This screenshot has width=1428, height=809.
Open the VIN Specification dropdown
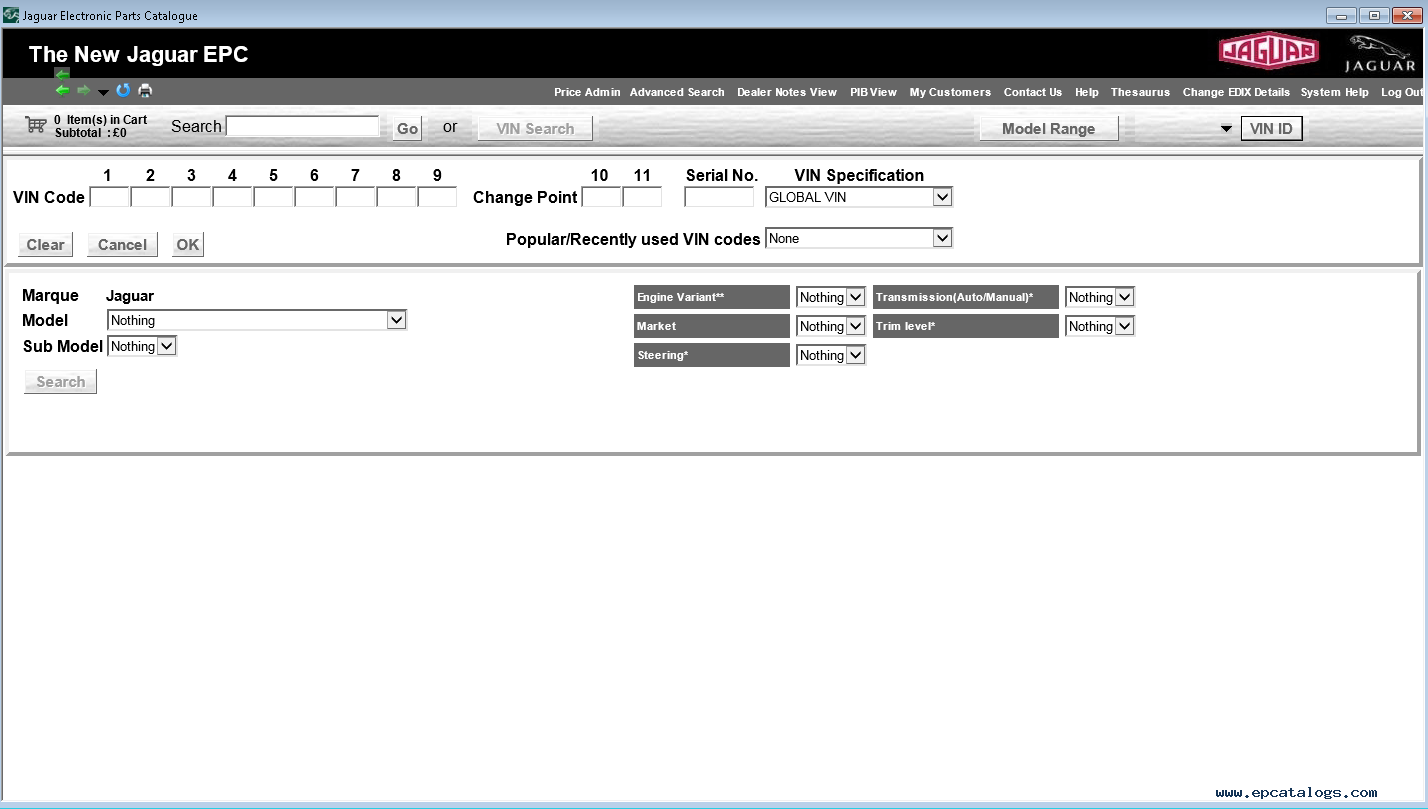pyautogui.click(x=859, y=197)
